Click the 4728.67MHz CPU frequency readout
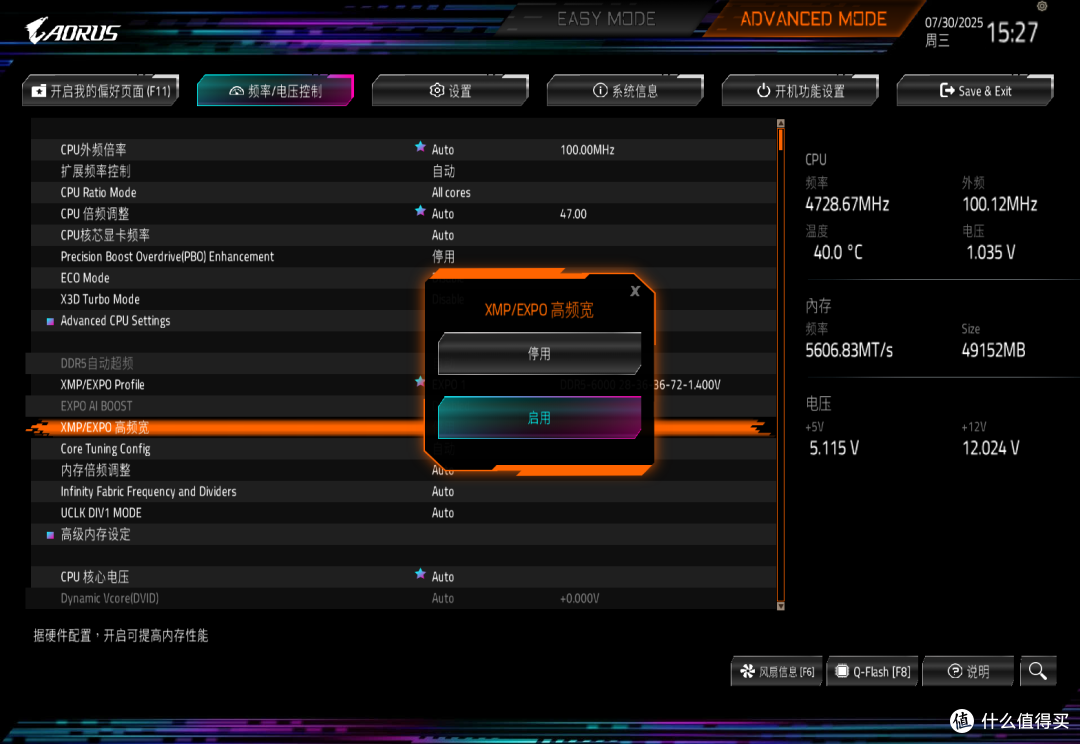This screenshot has width=1080, height=744. tap(847, 204)
